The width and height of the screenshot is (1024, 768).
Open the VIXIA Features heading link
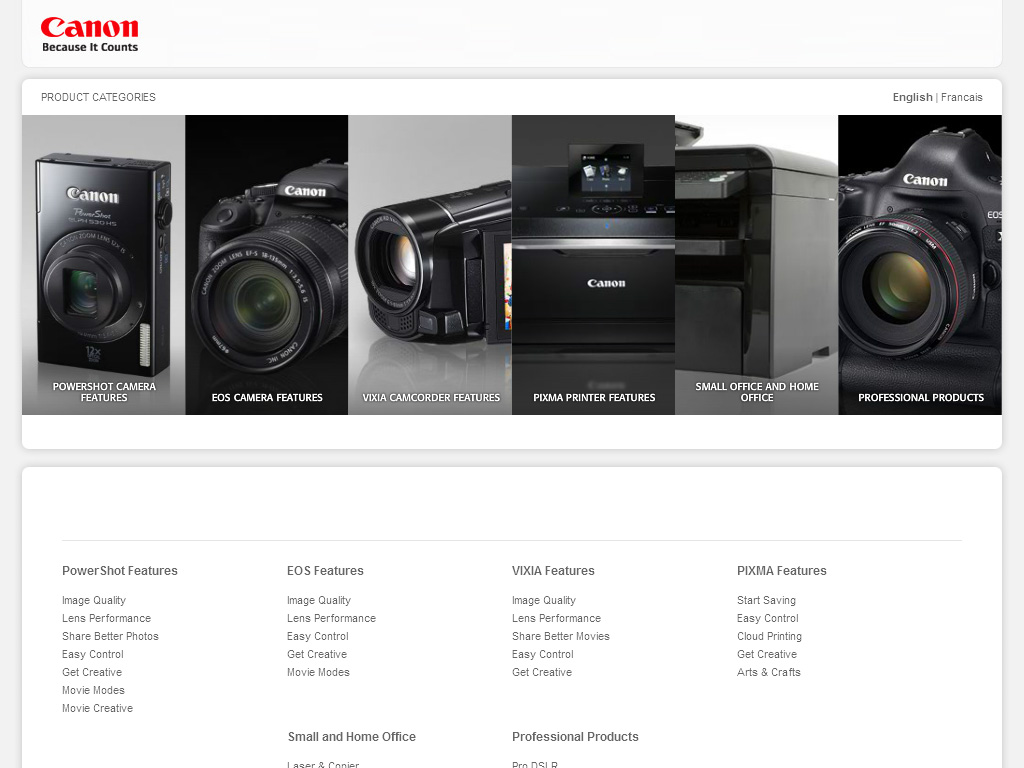click(553, 571)
